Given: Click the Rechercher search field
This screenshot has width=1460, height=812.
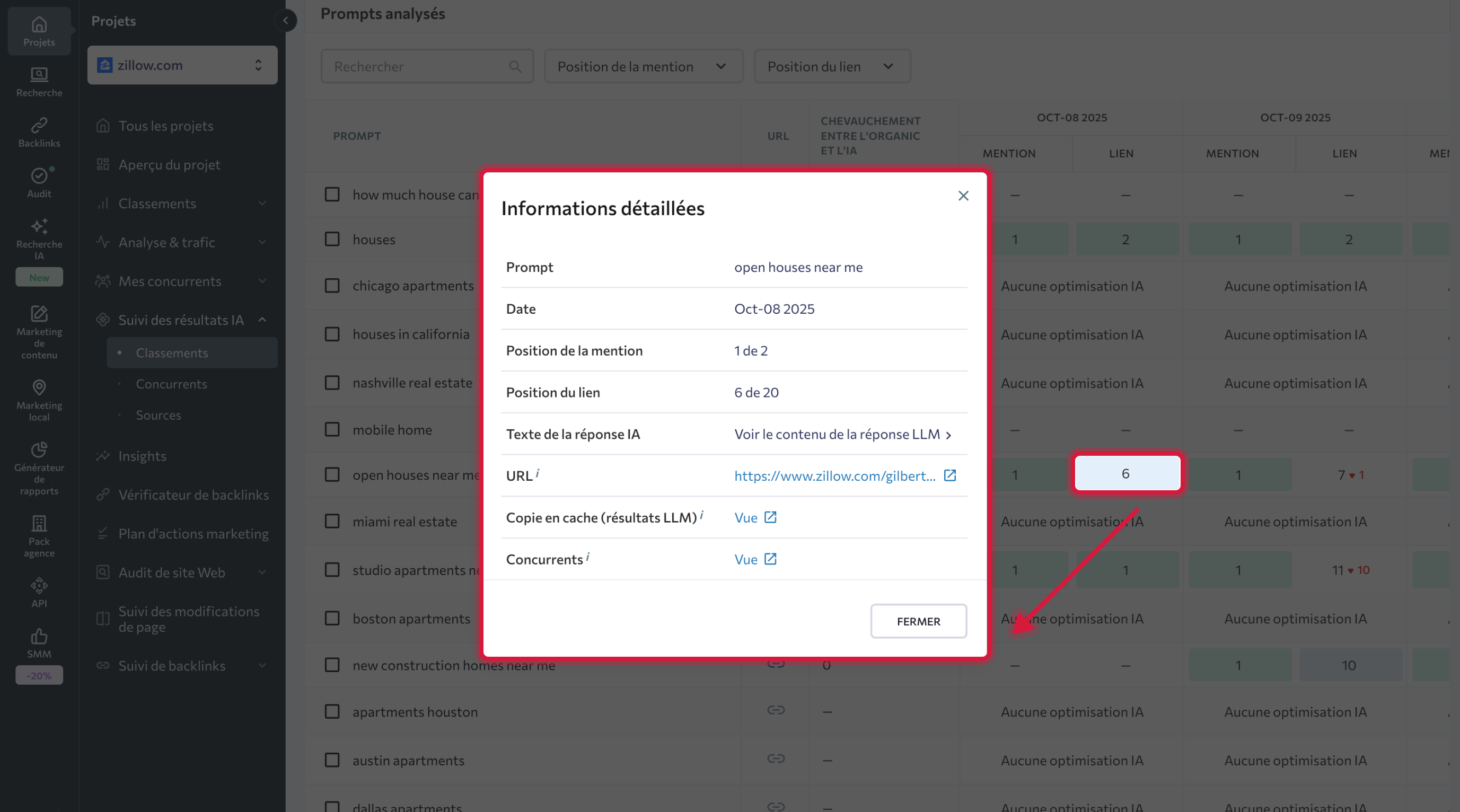Looking at the screenshot, I should (419, 66).
